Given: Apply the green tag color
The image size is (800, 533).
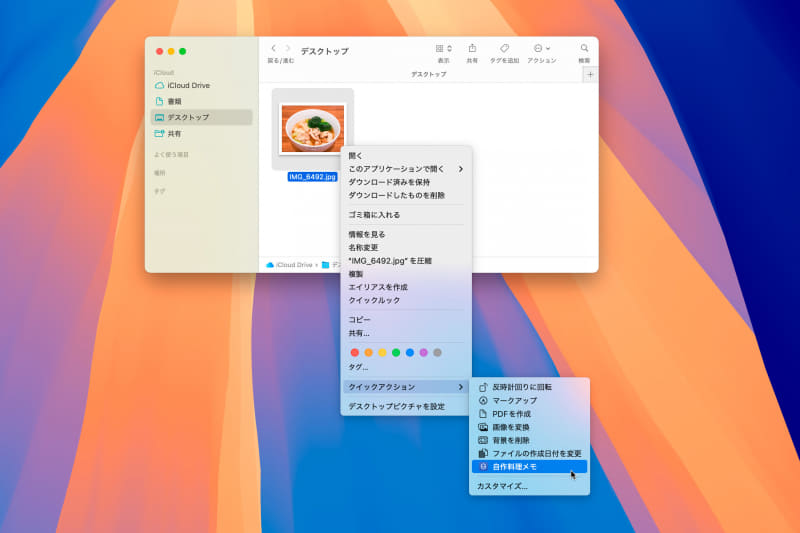Looking at the screenshot, I should (x=396, y=352).
